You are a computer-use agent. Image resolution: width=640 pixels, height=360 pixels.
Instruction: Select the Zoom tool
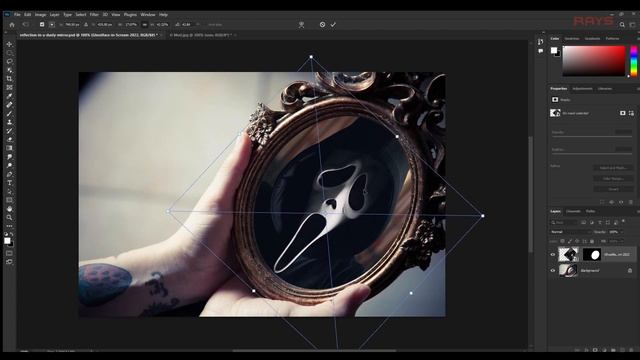click(x=9, y=218)
